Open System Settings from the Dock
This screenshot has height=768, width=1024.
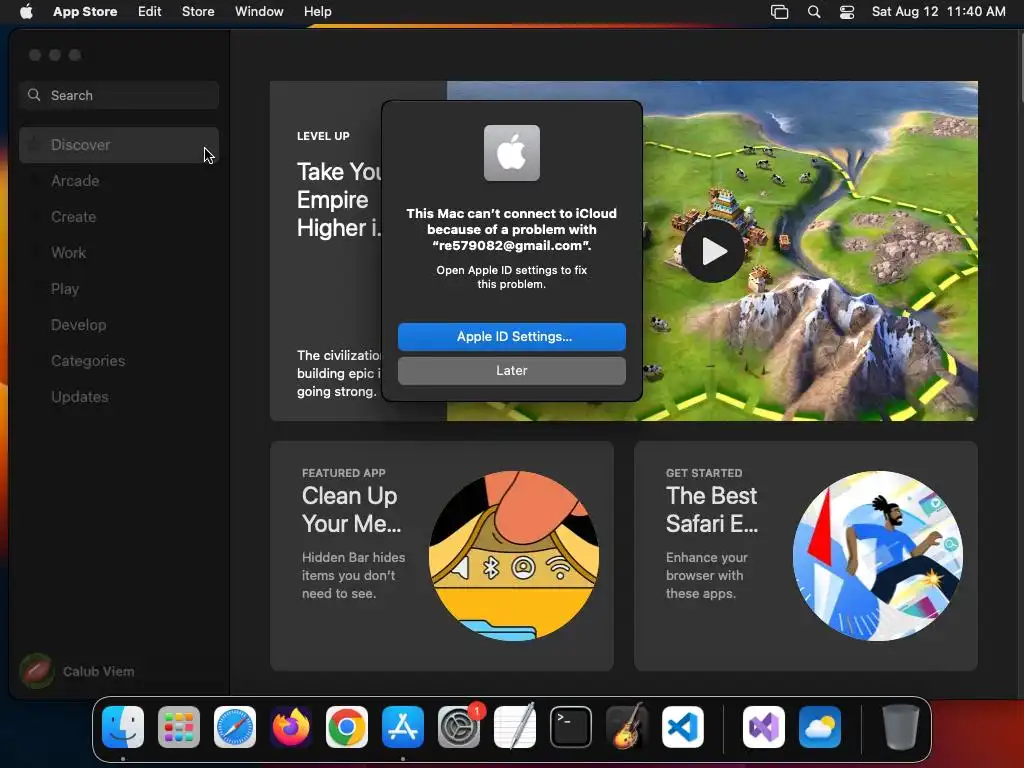click(459, 727)
